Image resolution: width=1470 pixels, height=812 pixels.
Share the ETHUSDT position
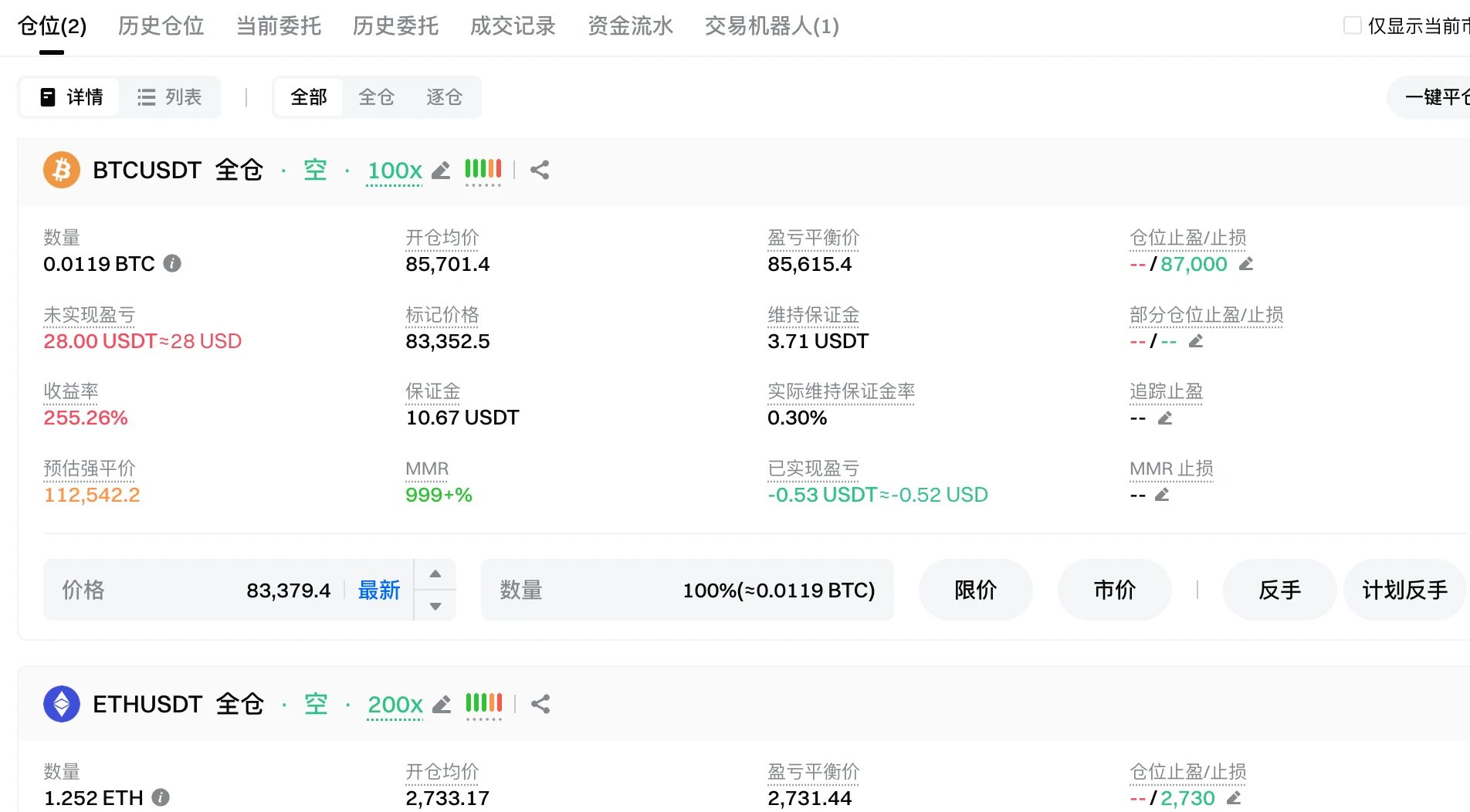tap(540, 704)
